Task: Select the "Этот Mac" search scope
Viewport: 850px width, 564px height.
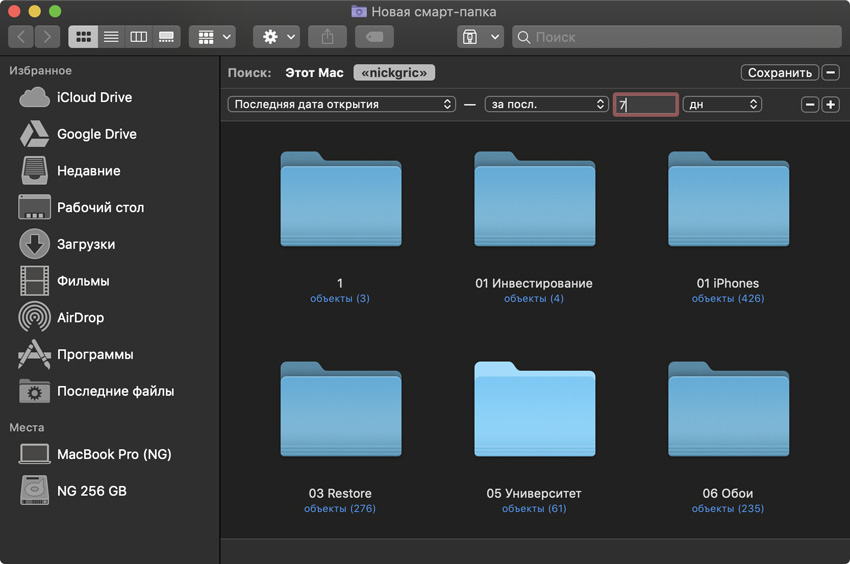Action: 314,73
